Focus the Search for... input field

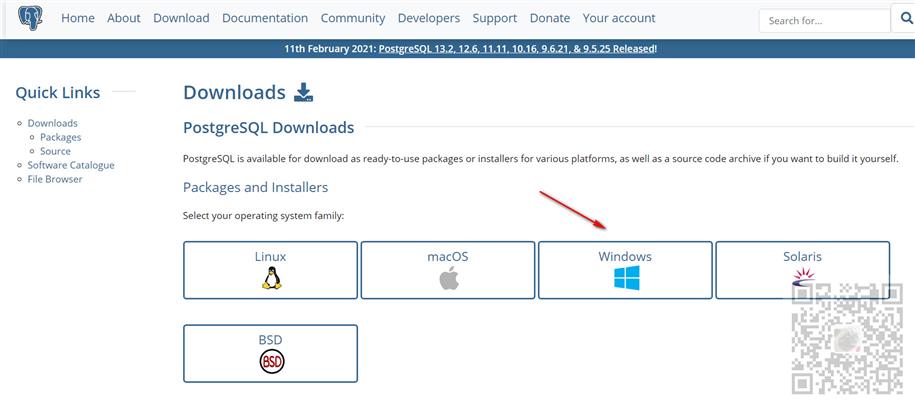pos(825,20)
